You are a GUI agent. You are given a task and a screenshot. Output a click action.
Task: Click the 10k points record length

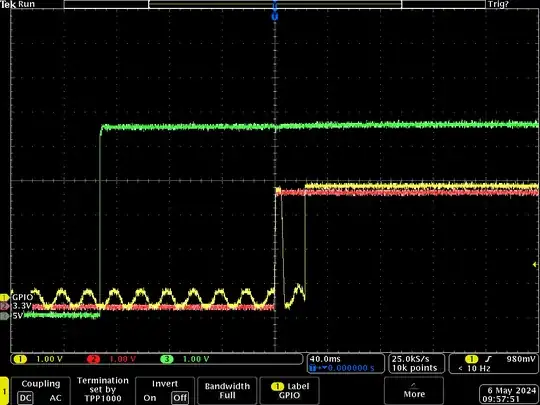click(414, 368)
